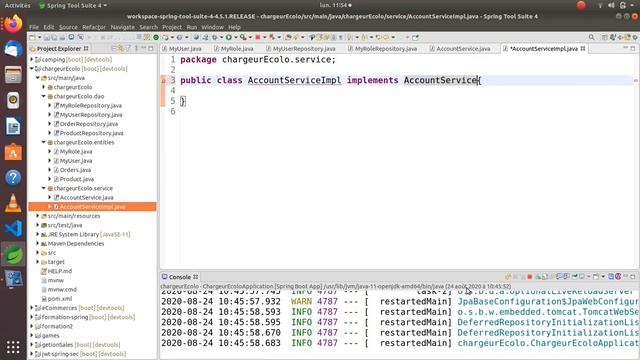Expand src/main/resources folder
The image size is (640, 360).
[x=38, y=216]
